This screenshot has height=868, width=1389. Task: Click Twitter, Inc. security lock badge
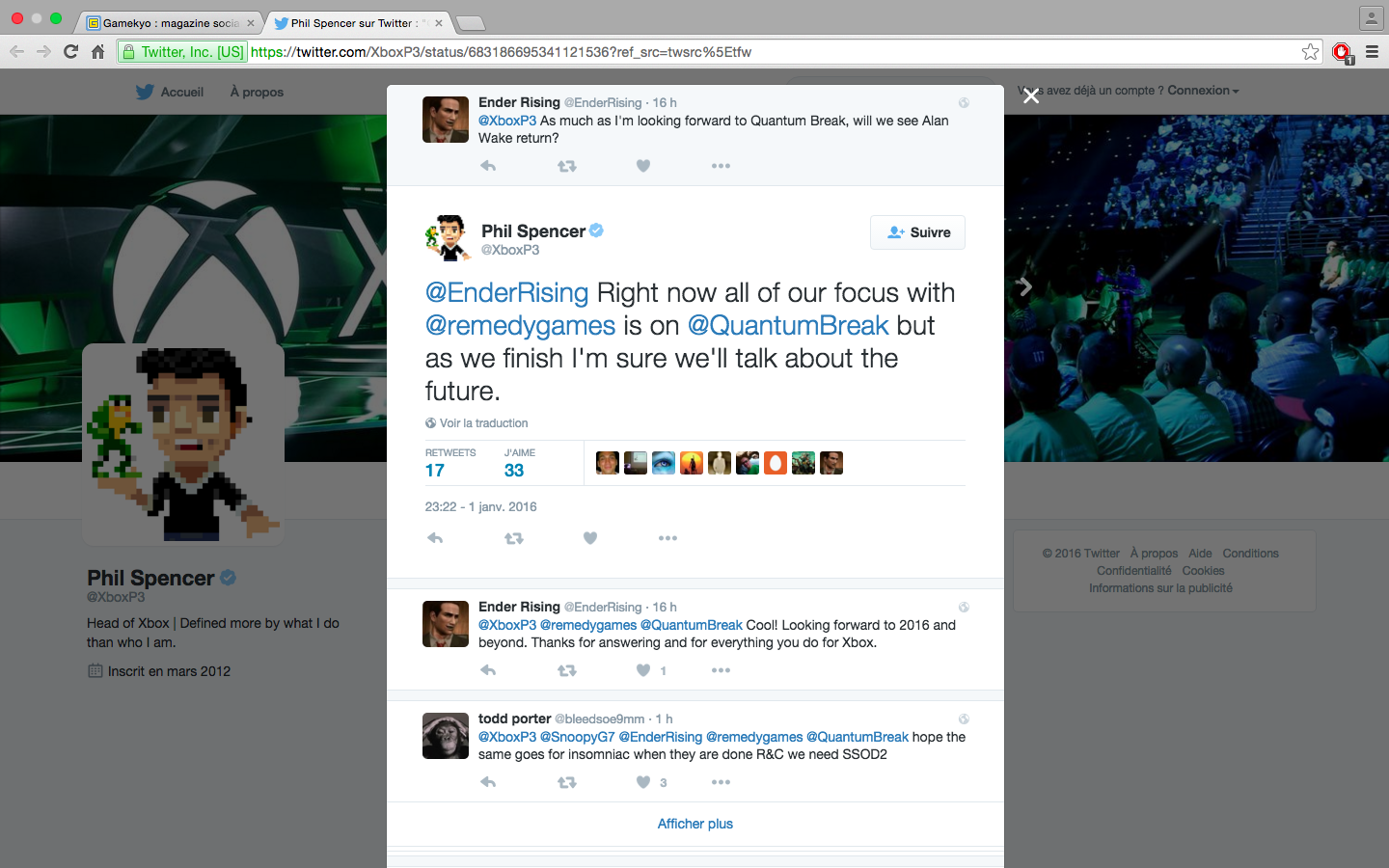[182, 52]
